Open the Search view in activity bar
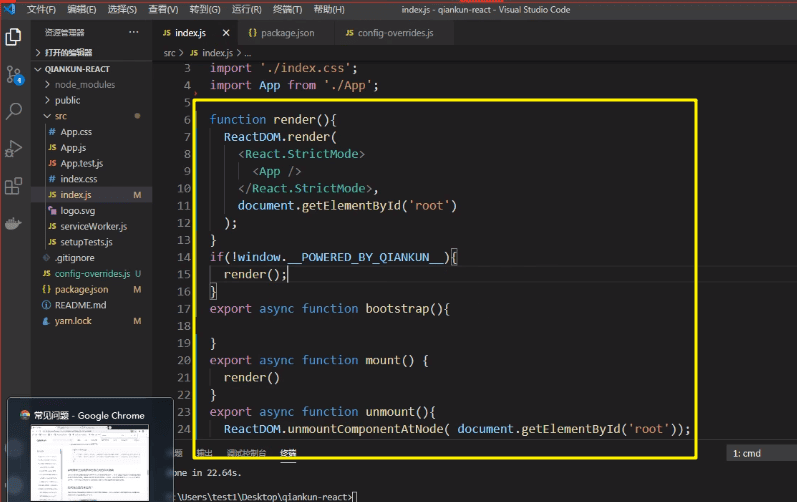 pyautogui.click(x=14, y=111)
